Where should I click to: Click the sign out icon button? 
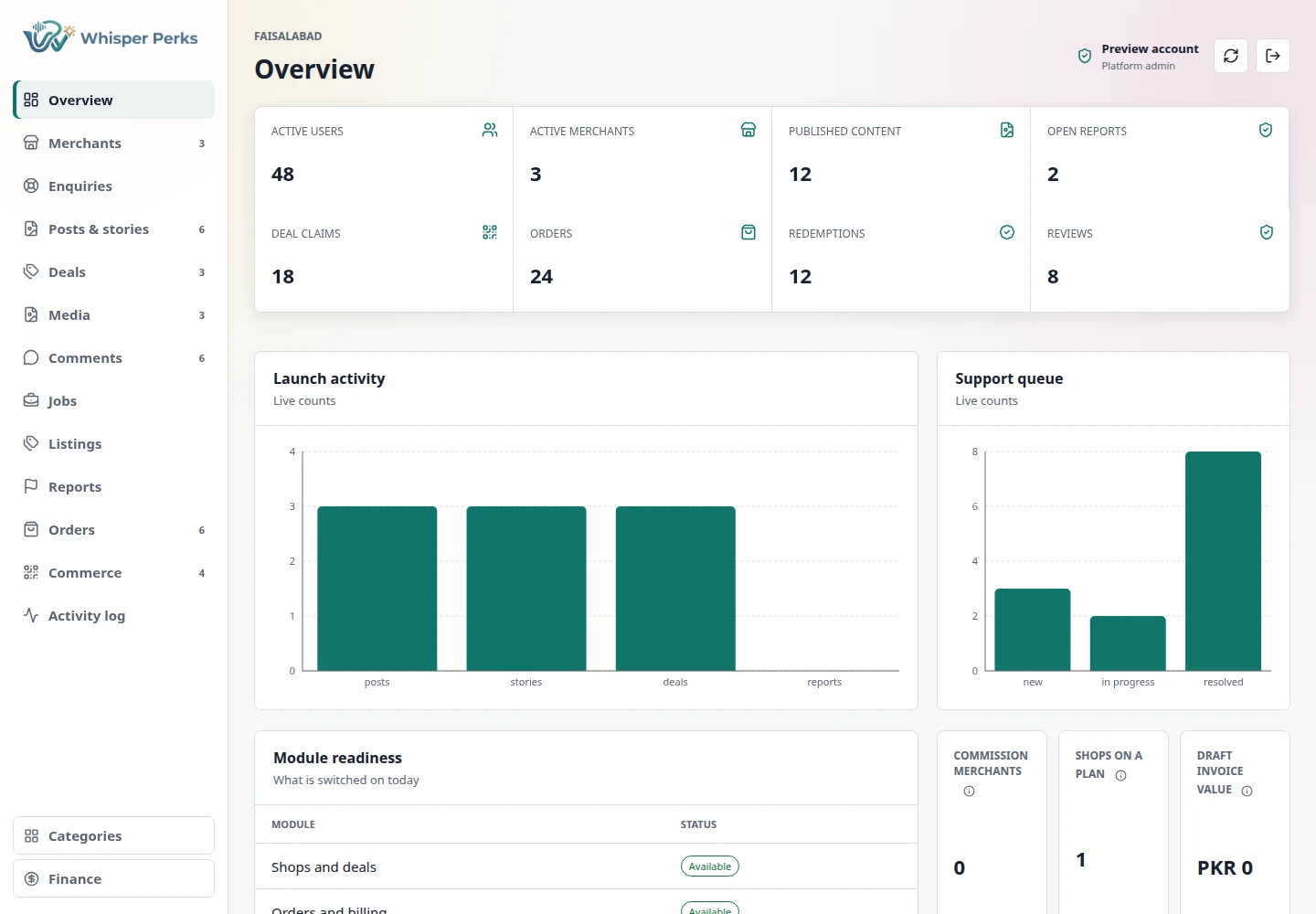coord(1273,56)
